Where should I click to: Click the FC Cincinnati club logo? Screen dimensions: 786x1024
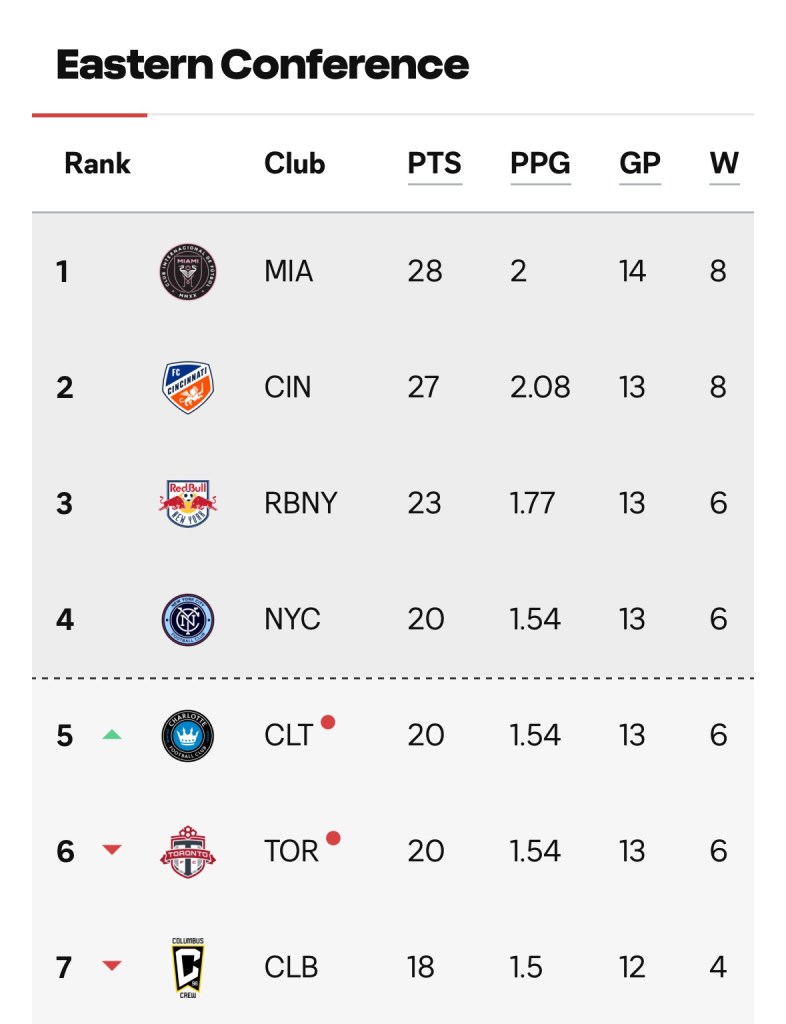[188, 387]
